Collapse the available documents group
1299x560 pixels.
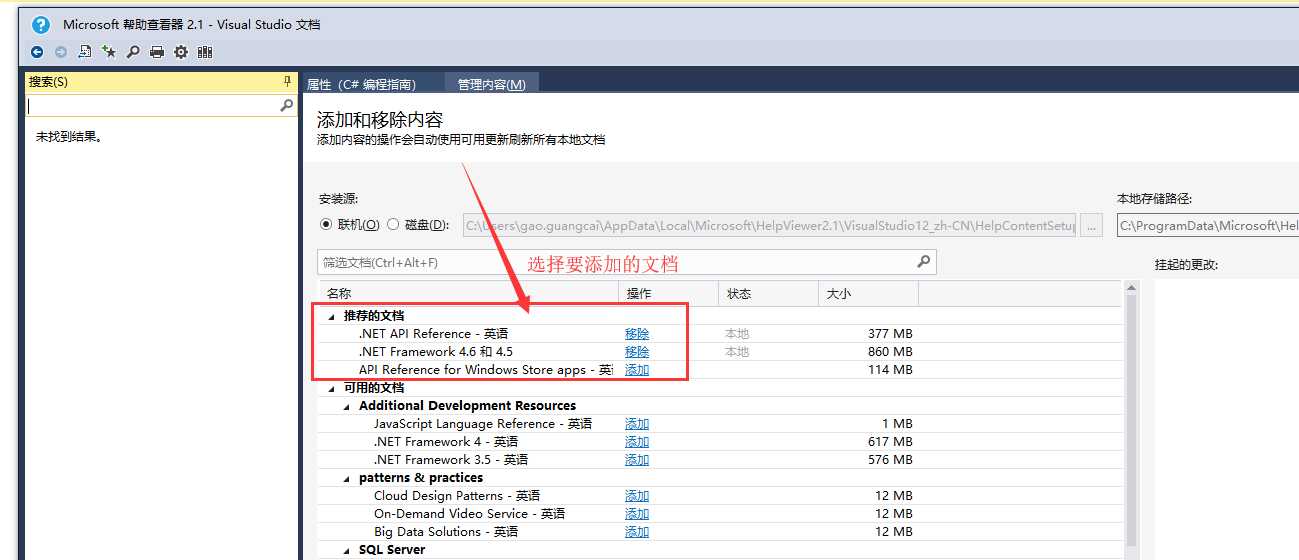(x=331, y=388)
